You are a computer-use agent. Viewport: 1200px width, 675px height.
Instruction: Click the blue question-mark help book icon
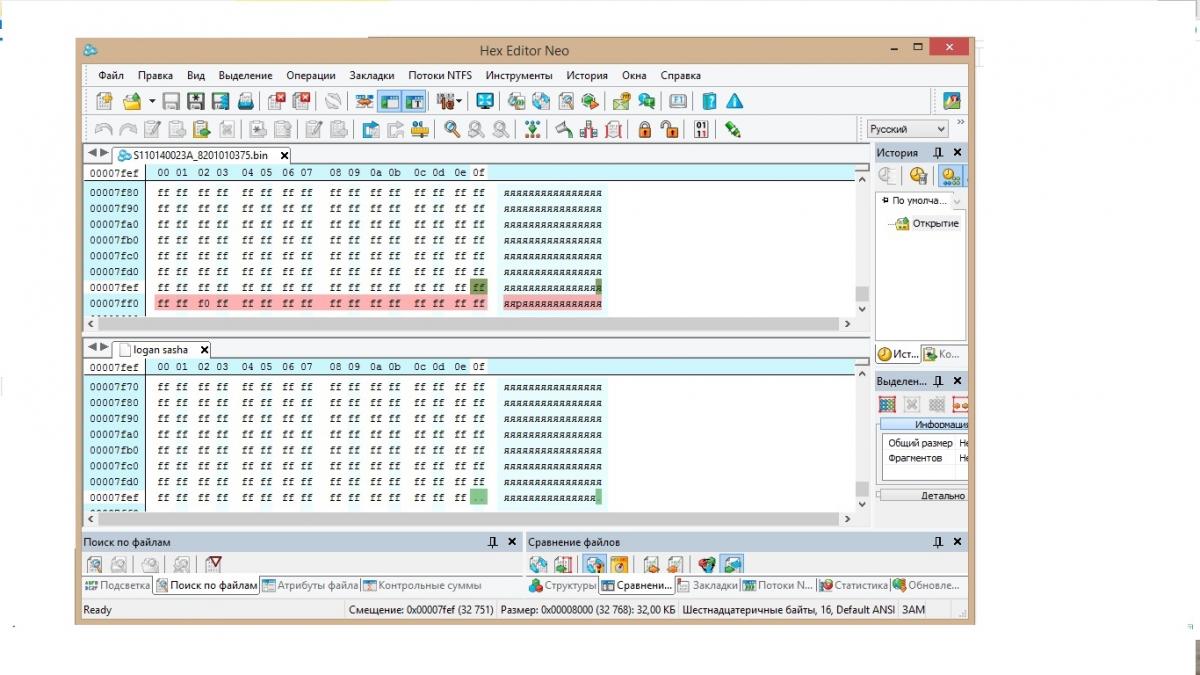point(709,101)
